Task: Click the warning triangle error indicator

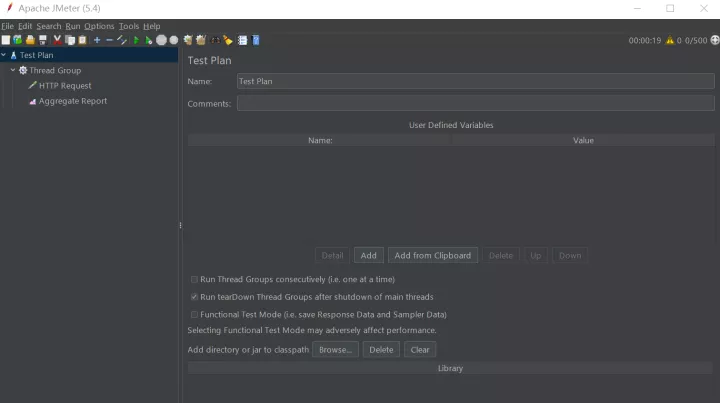Action: (x=670, y=40)
